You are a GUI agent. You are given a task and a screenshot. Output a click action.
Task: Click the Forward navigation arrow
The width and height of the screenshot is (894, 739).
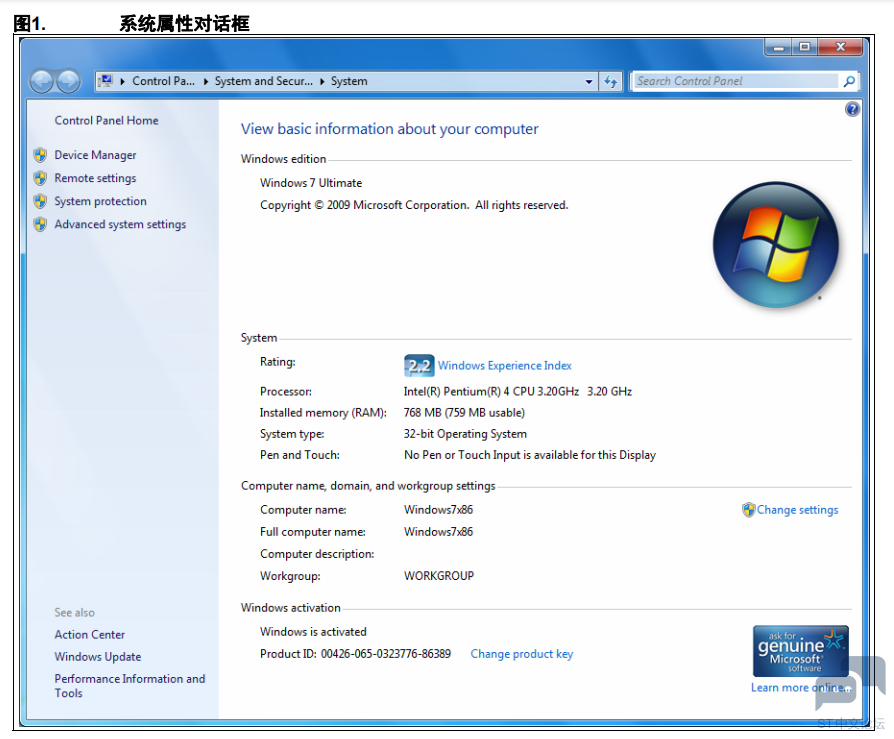68,82
